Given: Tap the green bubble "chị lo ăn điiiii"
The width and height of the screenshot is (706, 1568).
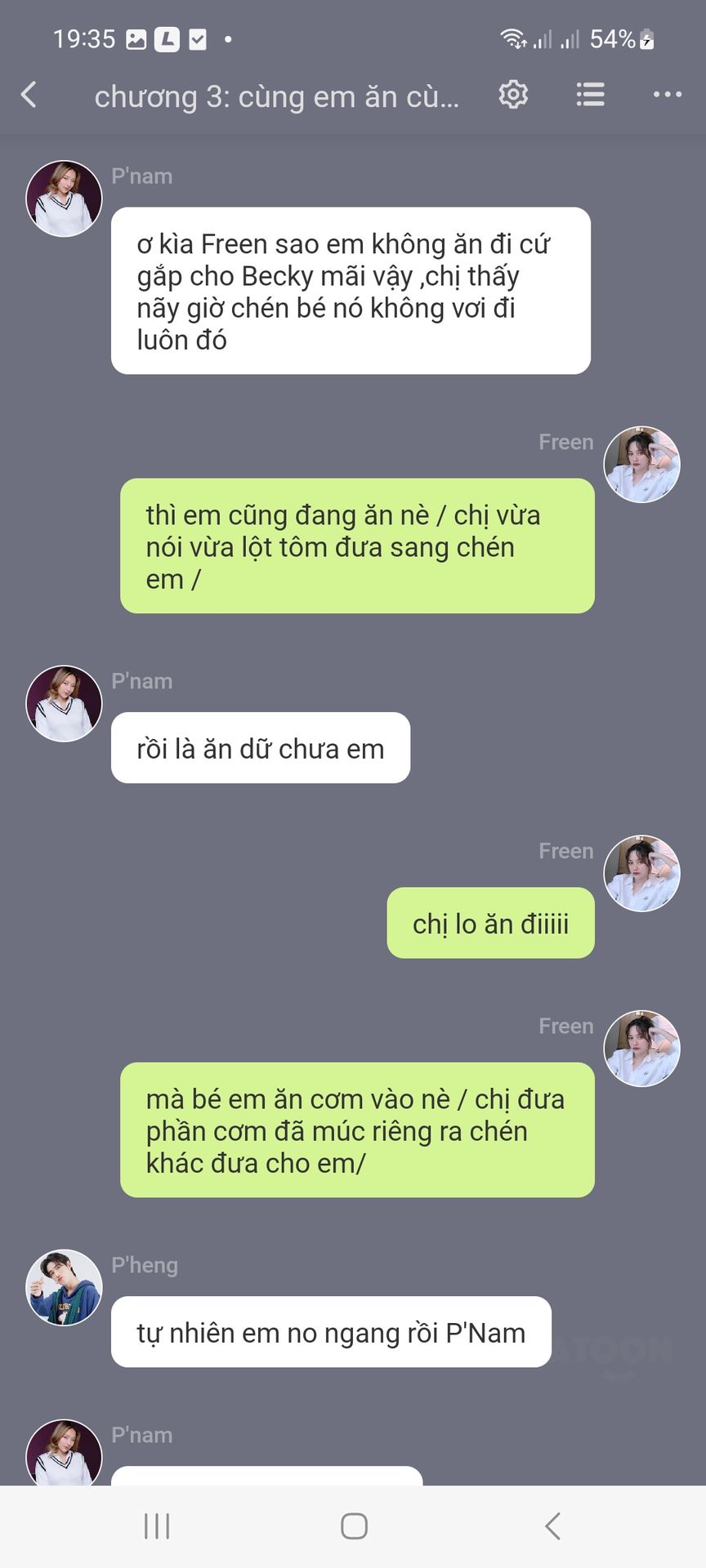Looking at the screenshot, I should 490,923.
